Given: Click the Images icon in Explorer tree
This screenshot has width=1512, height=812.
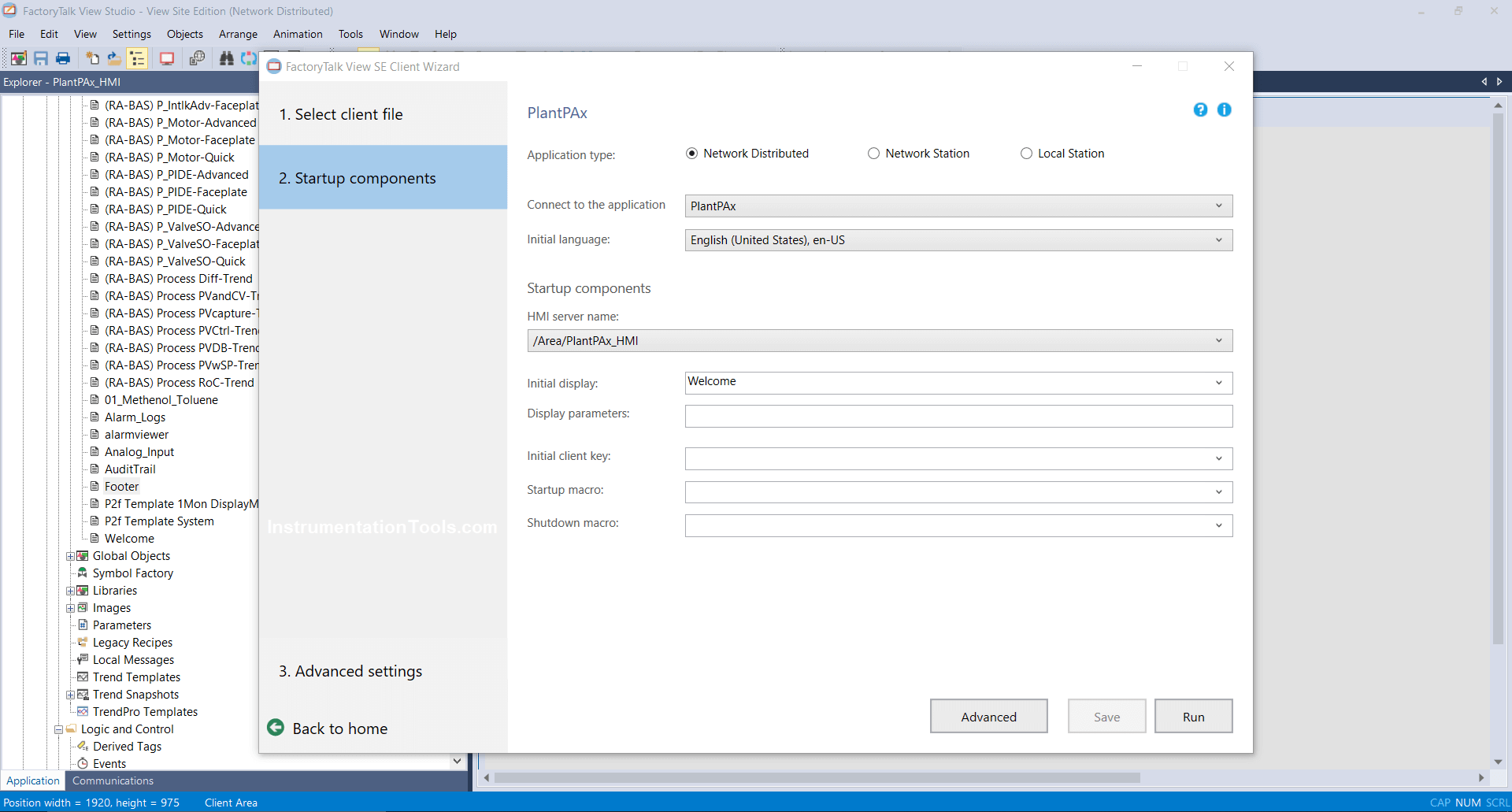Looking at the screenshot, I should 83,608.
